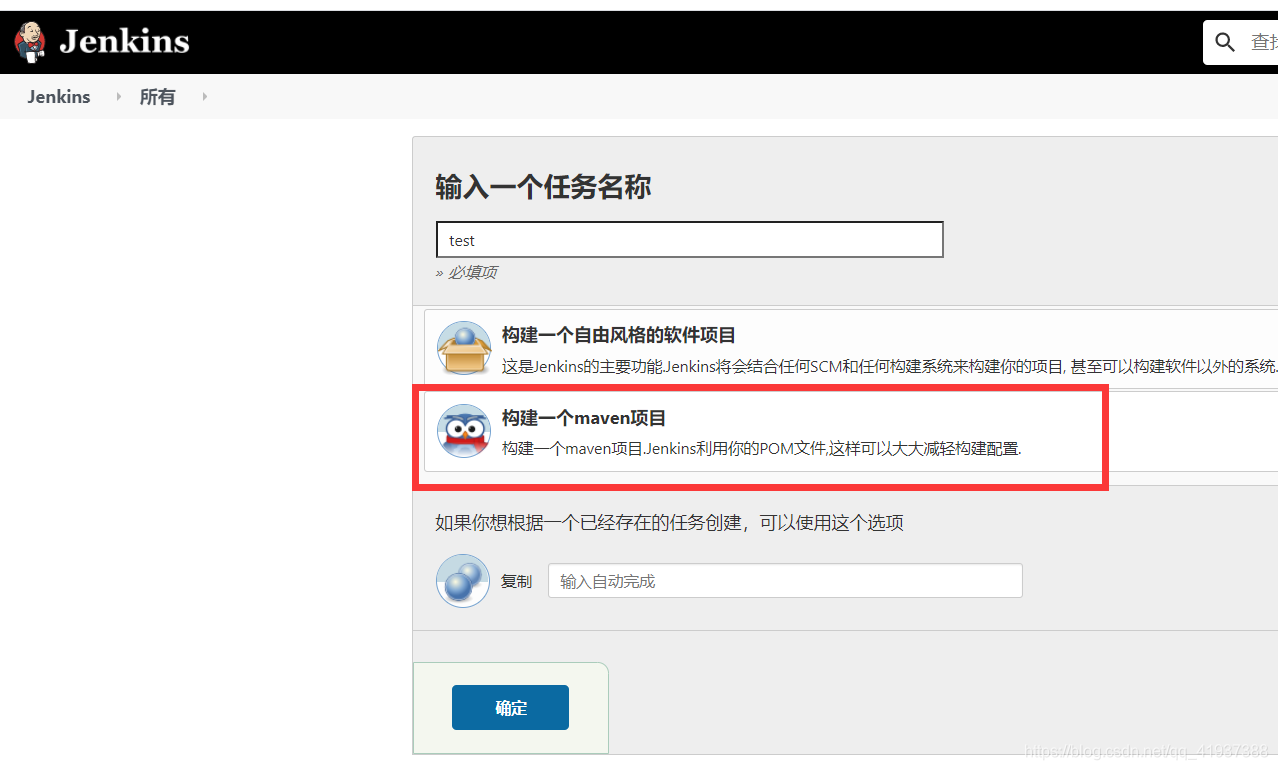This screenshot has height=770, width=1278.
Task: Click the Jenkins head logo icon
Action: pos(29,41)
